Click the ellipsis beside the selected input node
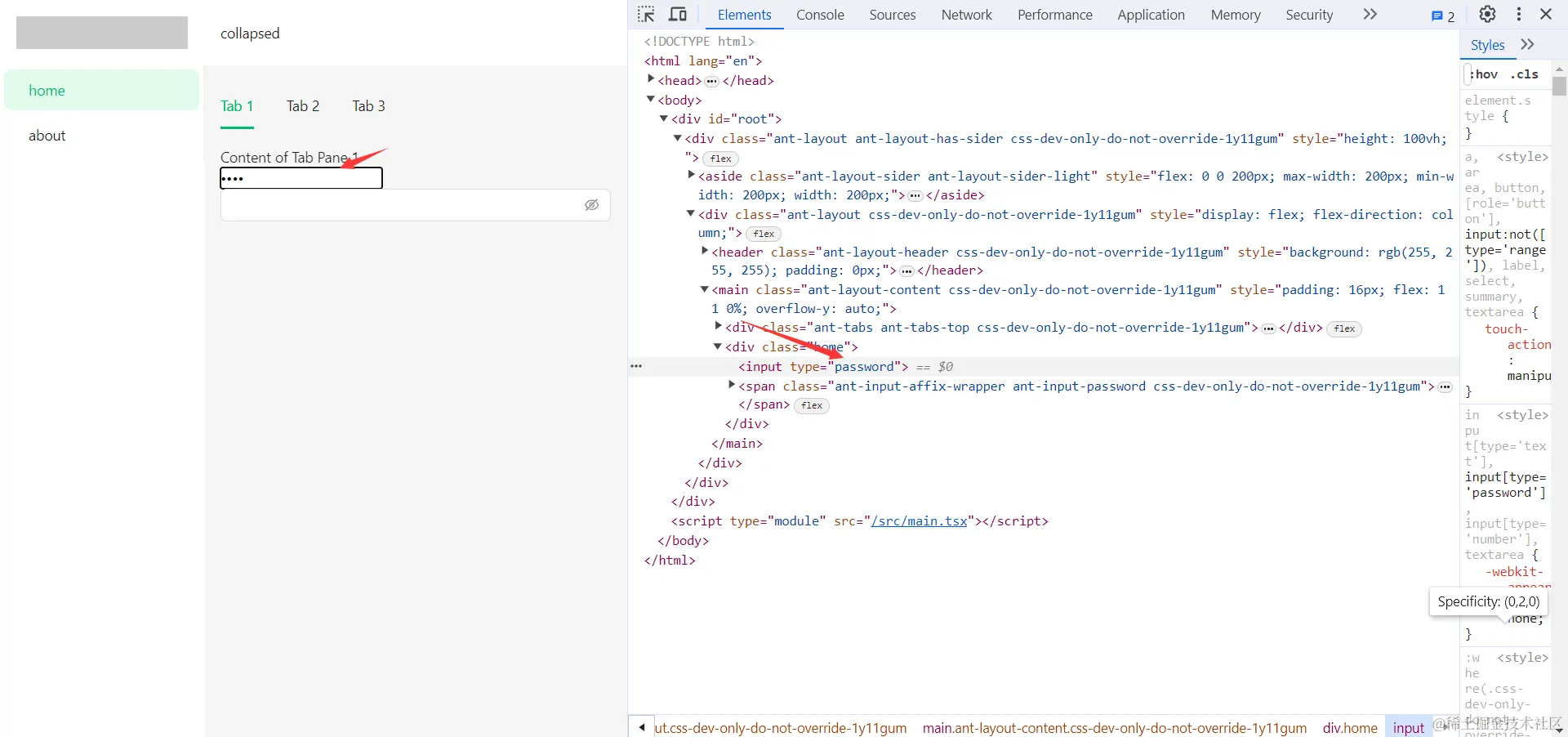The image size is (1568, 737). point(636,367)
